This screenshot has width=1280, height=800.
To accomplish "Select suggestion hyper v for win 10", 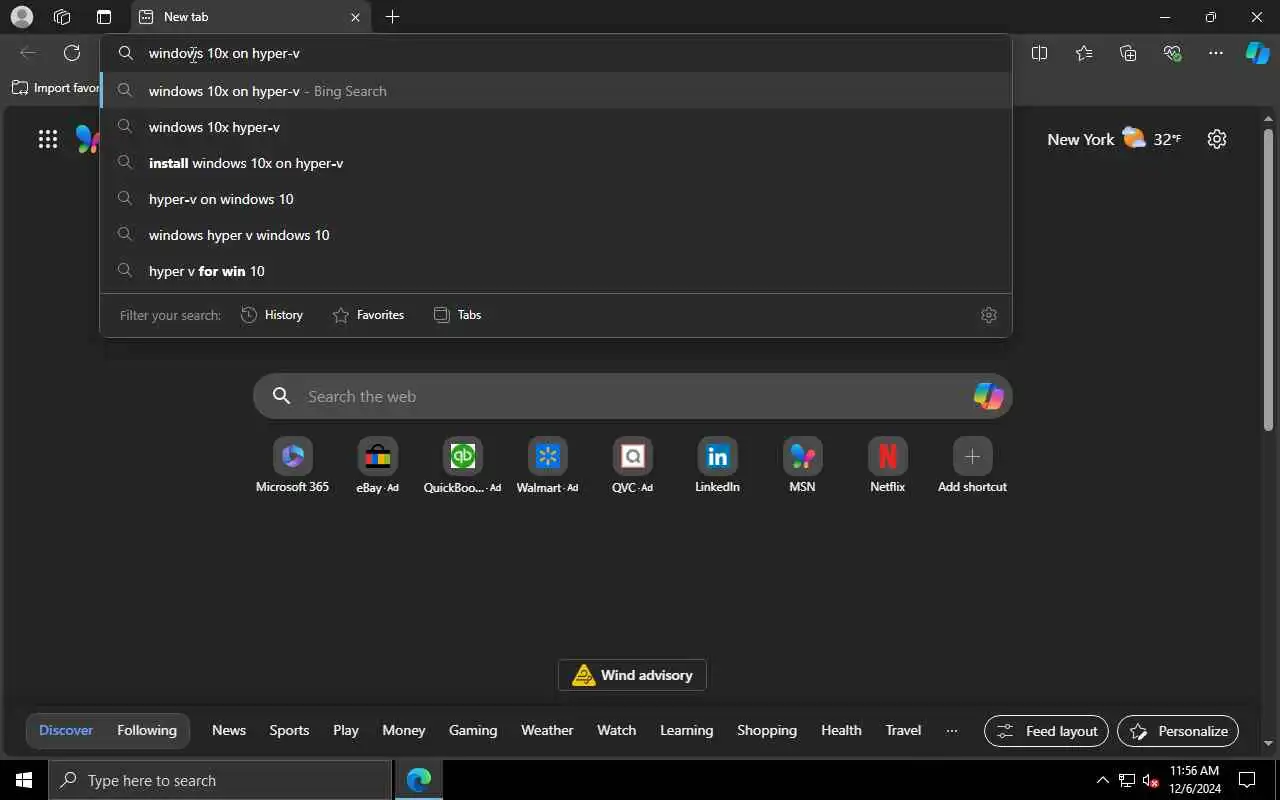I will pos(556,271).
